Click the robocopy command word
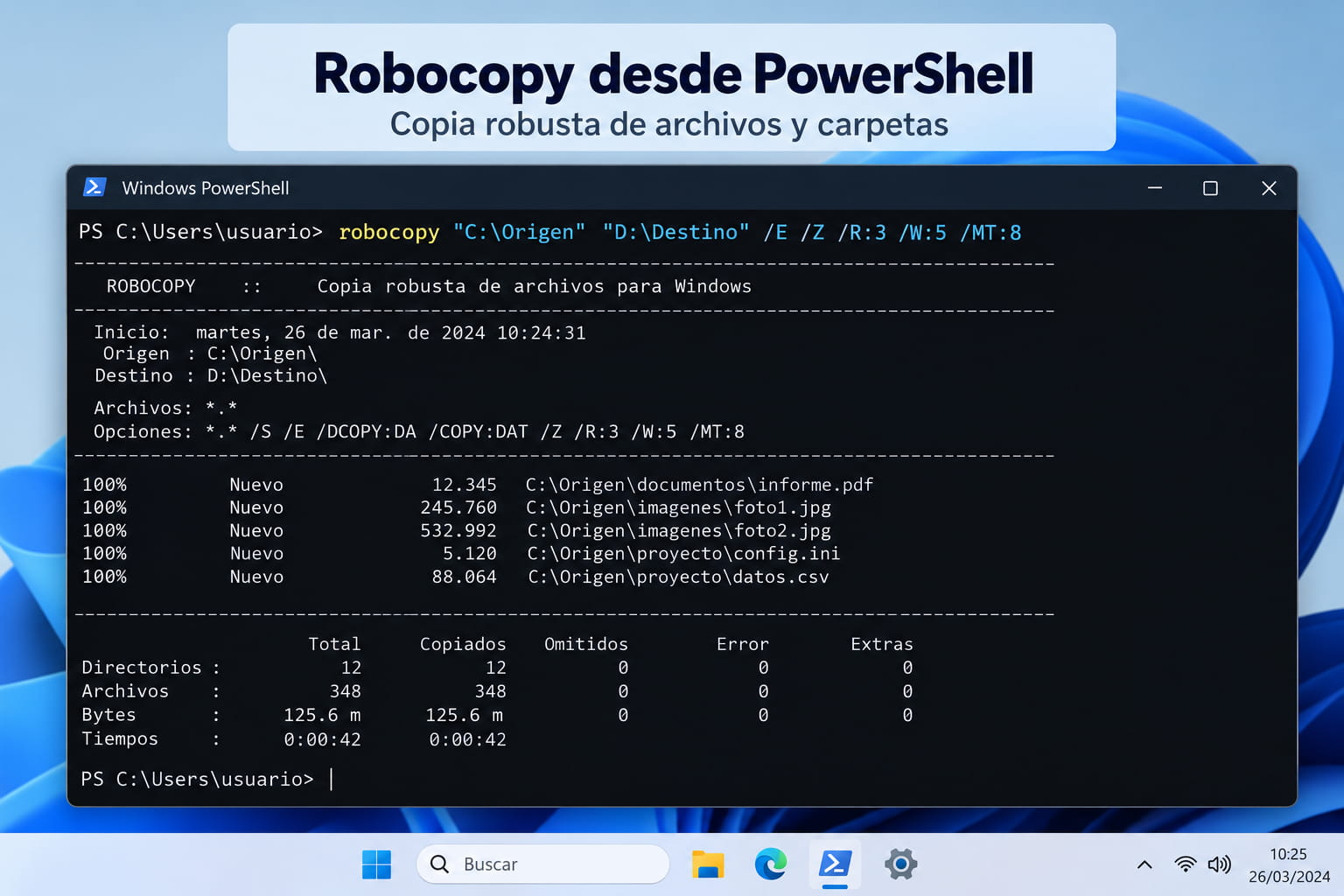 coord(388,233)
